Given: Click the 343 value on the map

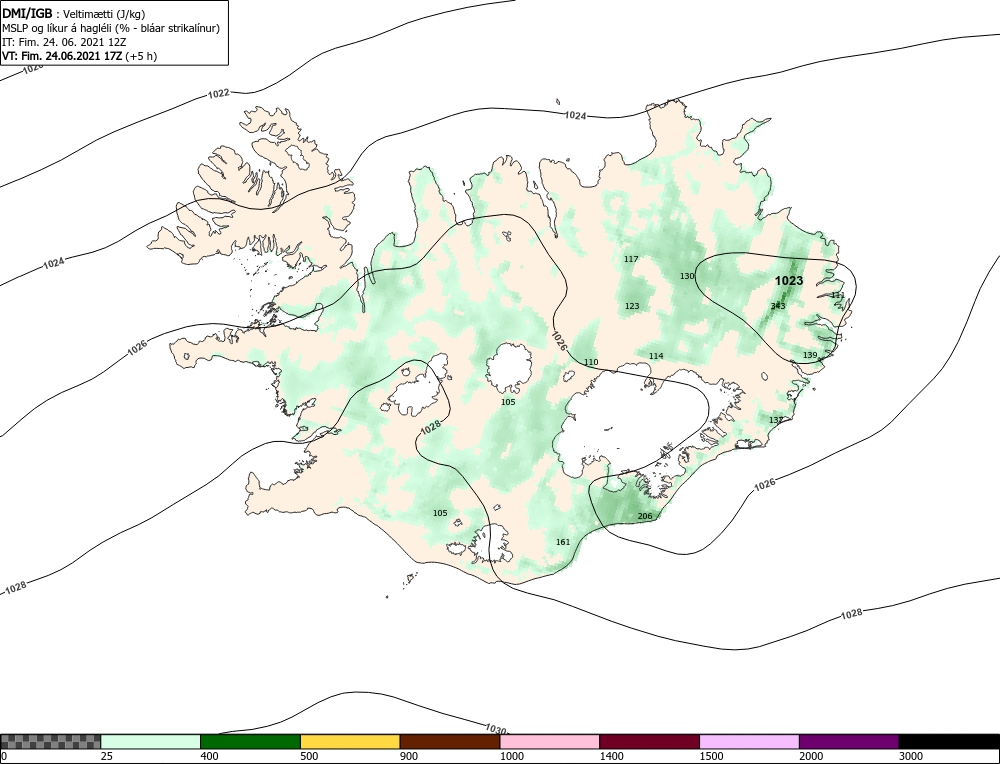Looking at the screenshot, I should click(778, 306).
